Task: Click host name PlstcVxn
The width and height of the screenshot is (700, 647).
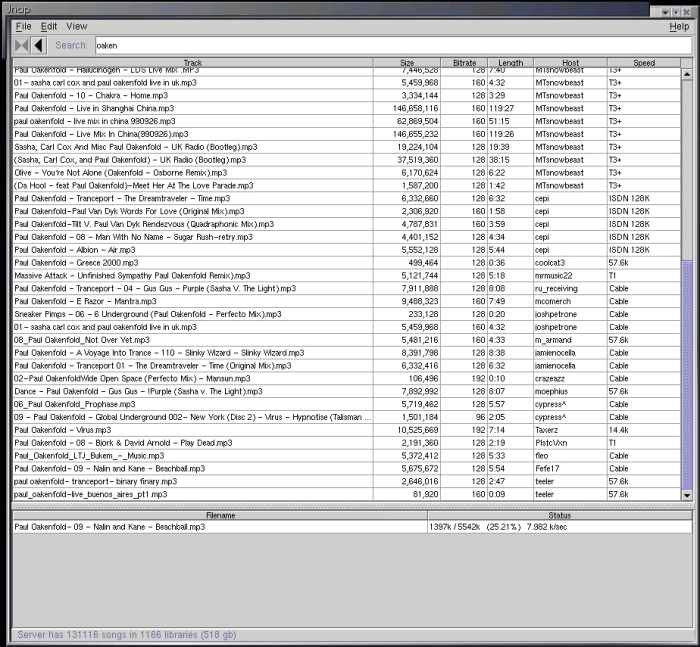Action: pos(551,443)
